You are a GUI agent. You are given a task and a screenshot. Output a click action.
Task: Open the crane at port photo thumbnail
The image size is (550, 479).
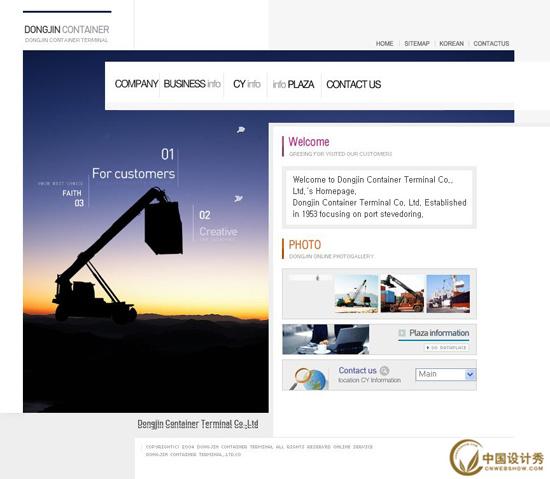pos(356,294)
